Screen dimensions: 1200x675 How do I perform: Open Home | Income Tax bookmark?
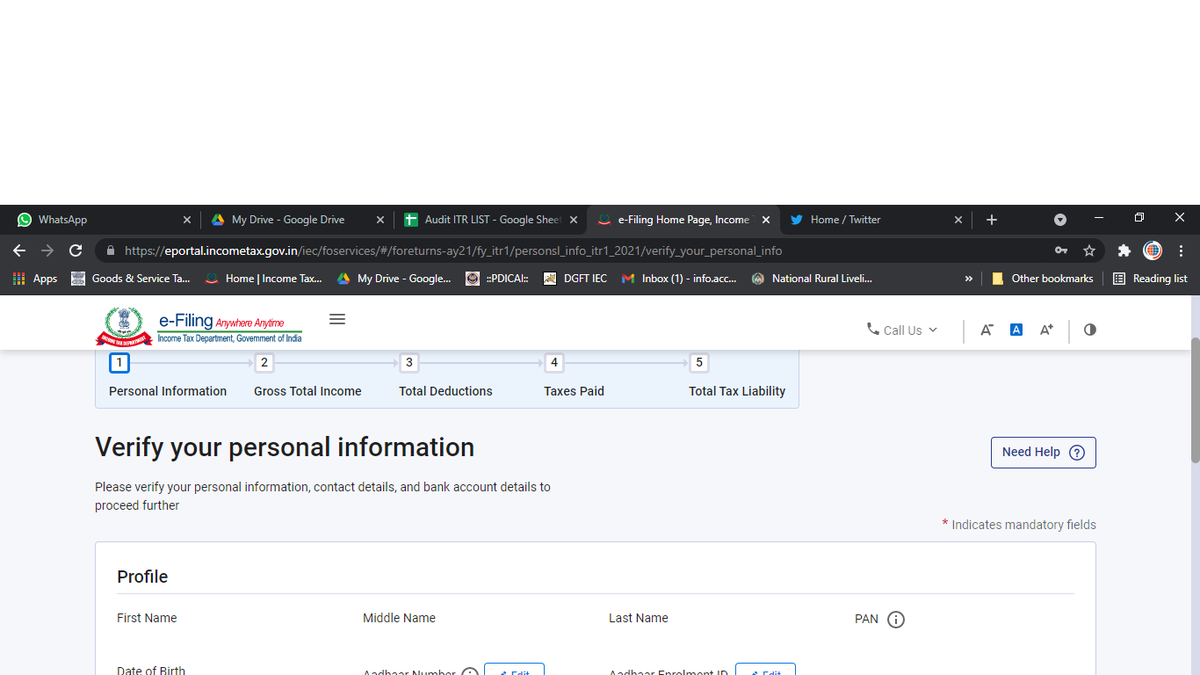(264, 279)
